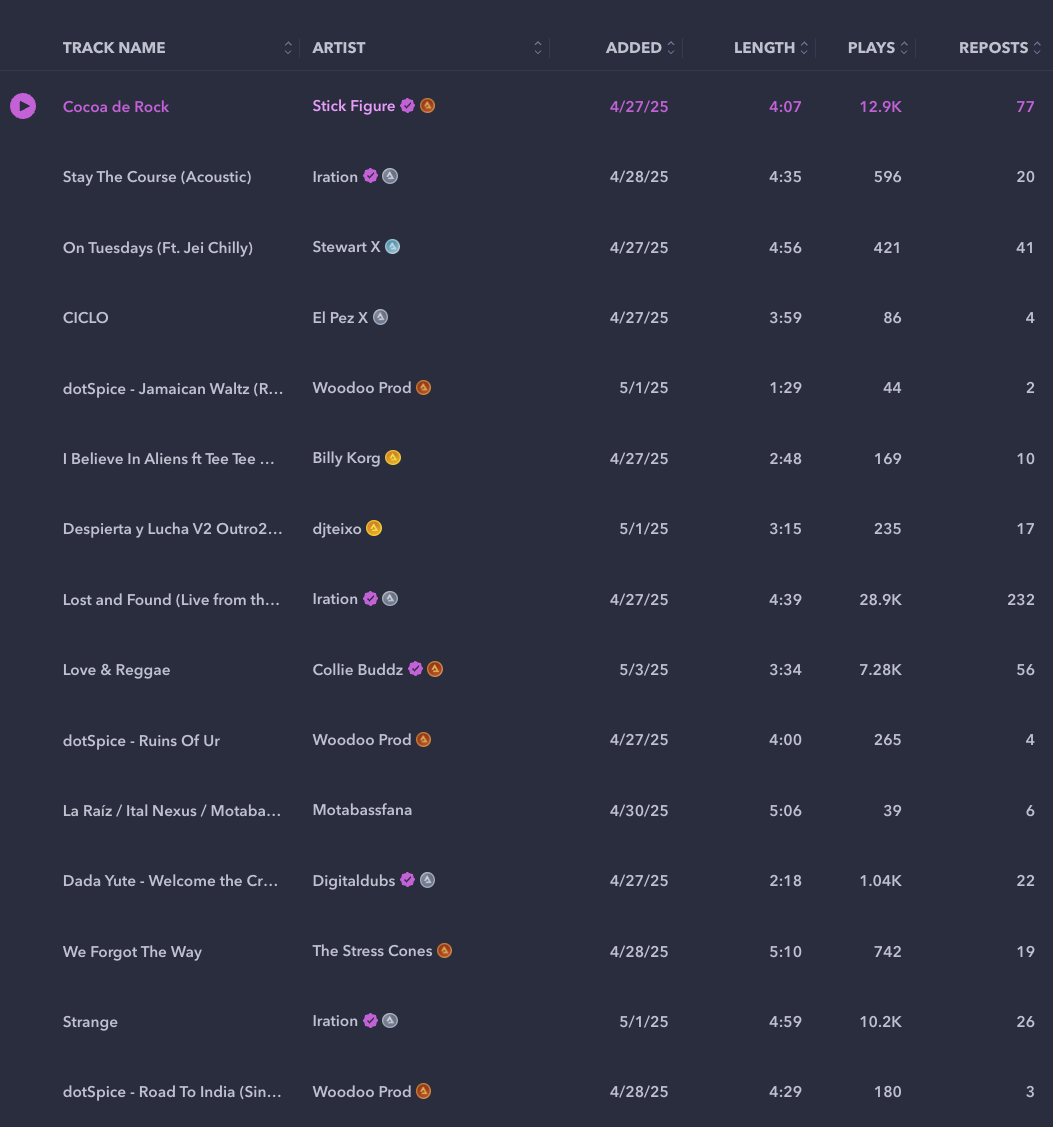Open Stay The Course (Acoustic) track
The height and width of the screenshot is (1127, 1053).
[157, 177]
